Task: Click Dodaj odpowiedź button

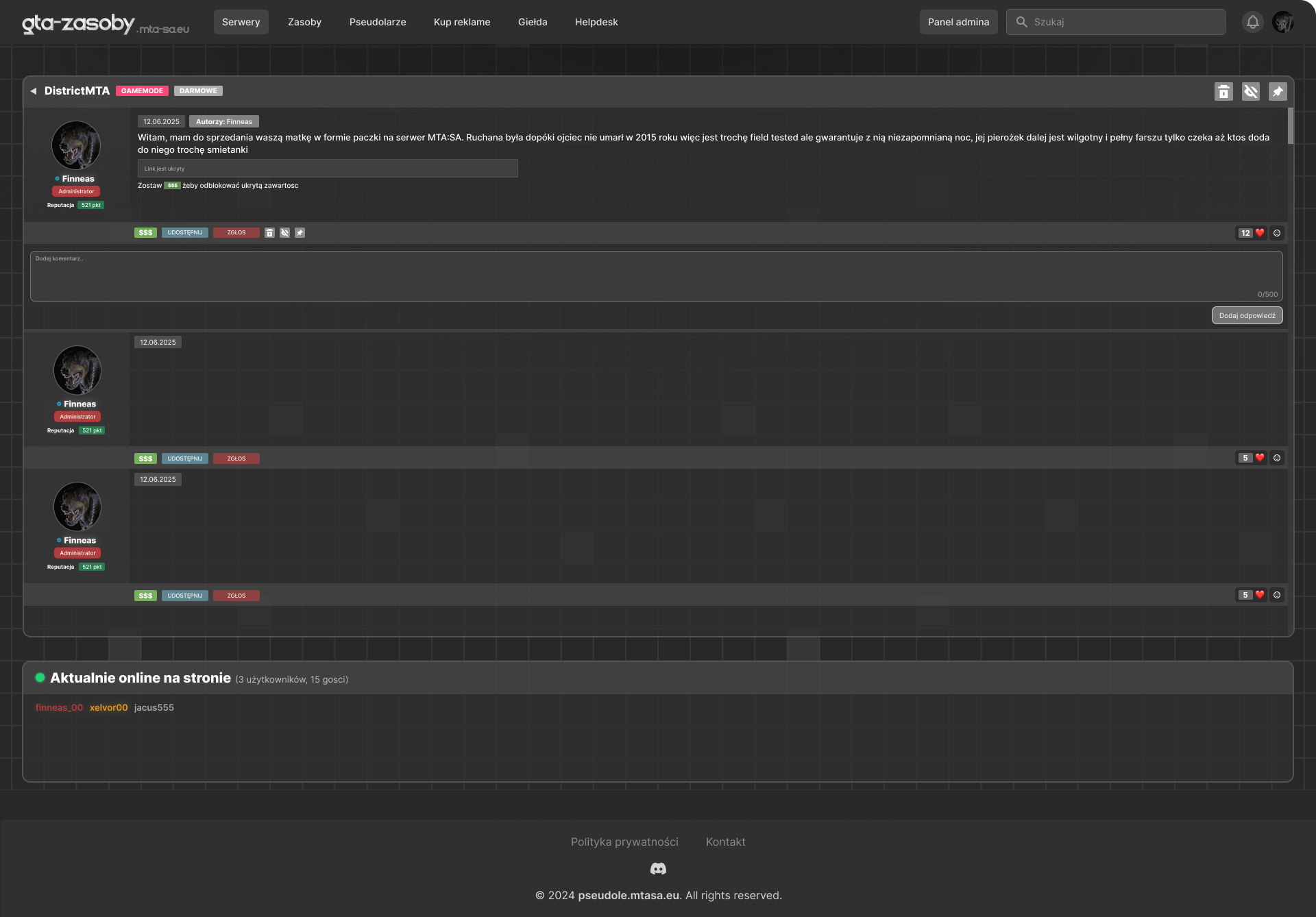Action: click(1247, 316)
